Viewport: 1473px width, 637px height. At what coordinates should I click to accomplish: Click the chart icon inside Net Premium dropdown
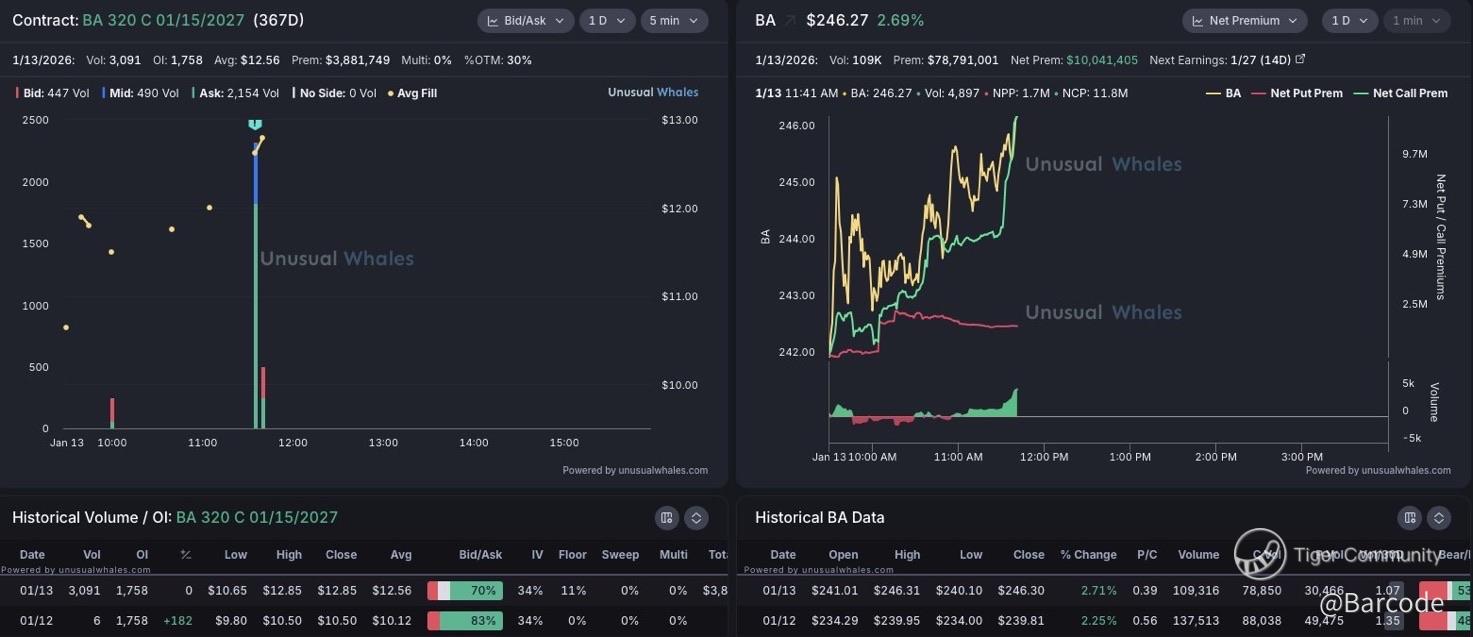1198,20
